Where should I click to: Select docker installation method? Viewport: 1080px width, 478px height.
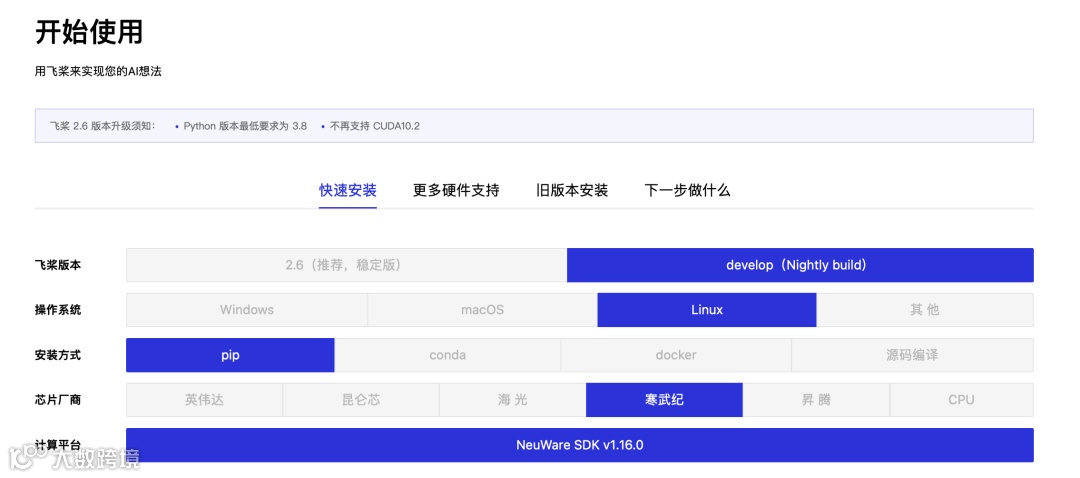(x=676, y=355)
